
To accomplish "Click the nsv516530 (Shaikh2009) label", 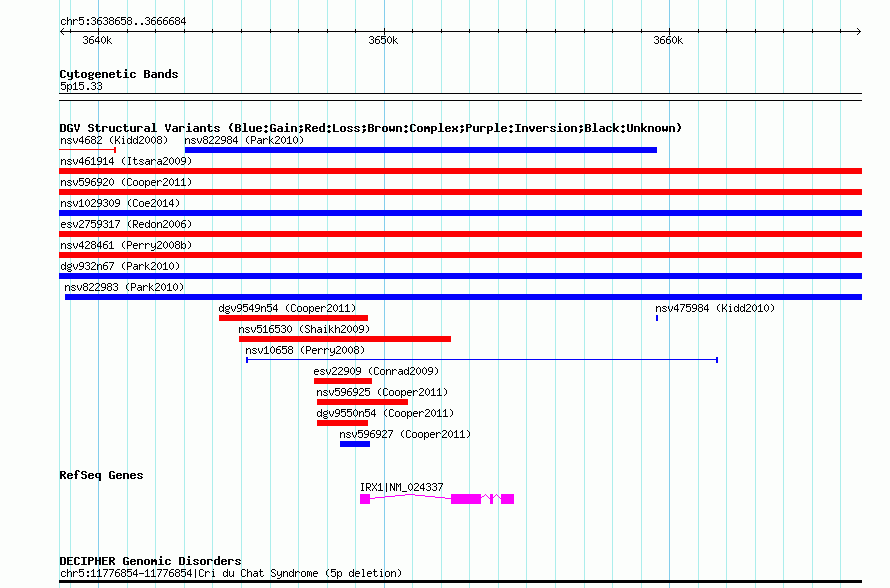I will point(304,329).
